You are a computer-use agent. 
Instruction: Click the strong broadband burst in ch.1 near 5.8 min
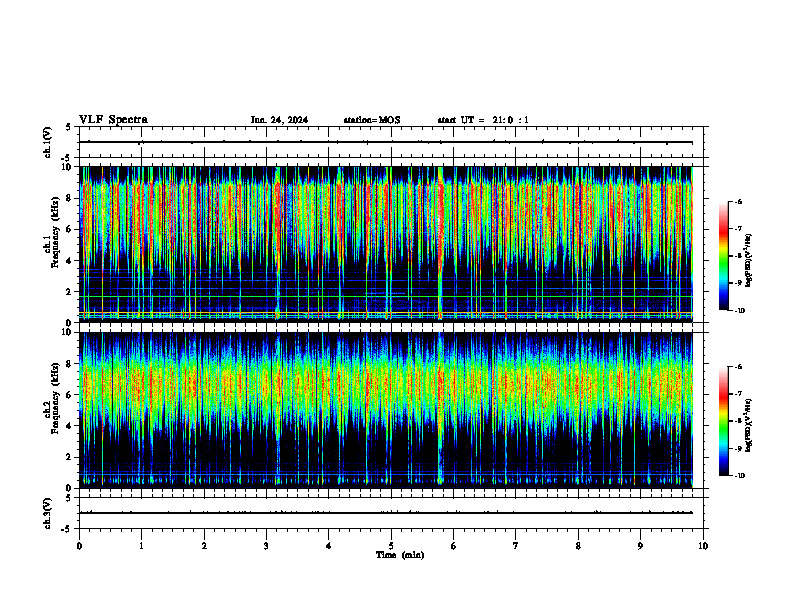pos(440,242)
